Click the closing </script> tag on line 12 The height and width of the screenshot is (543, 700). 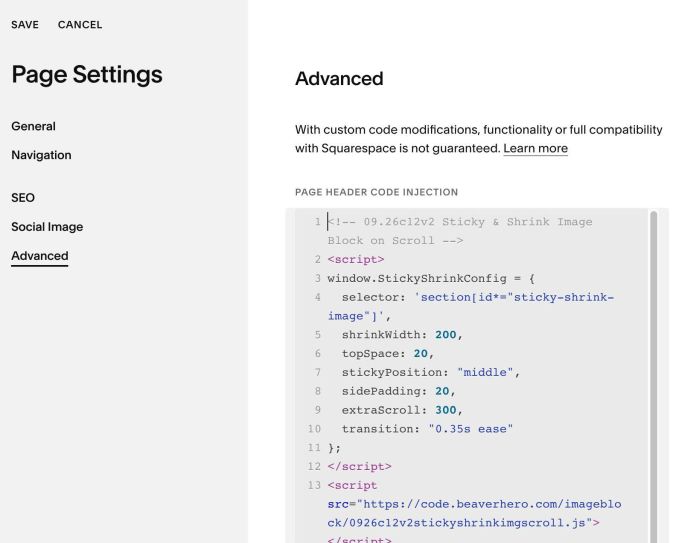click(x=359, y=467)
